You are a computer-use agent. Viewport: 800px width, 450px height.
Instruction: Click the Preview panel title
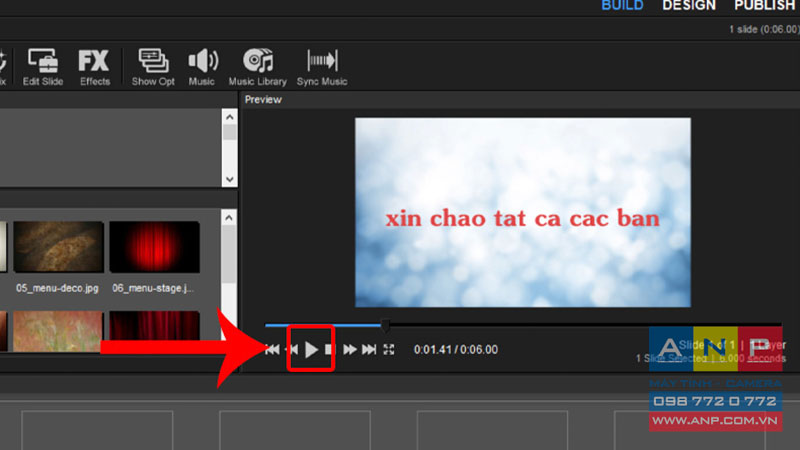pyautogui.click(x=263, y=99)
